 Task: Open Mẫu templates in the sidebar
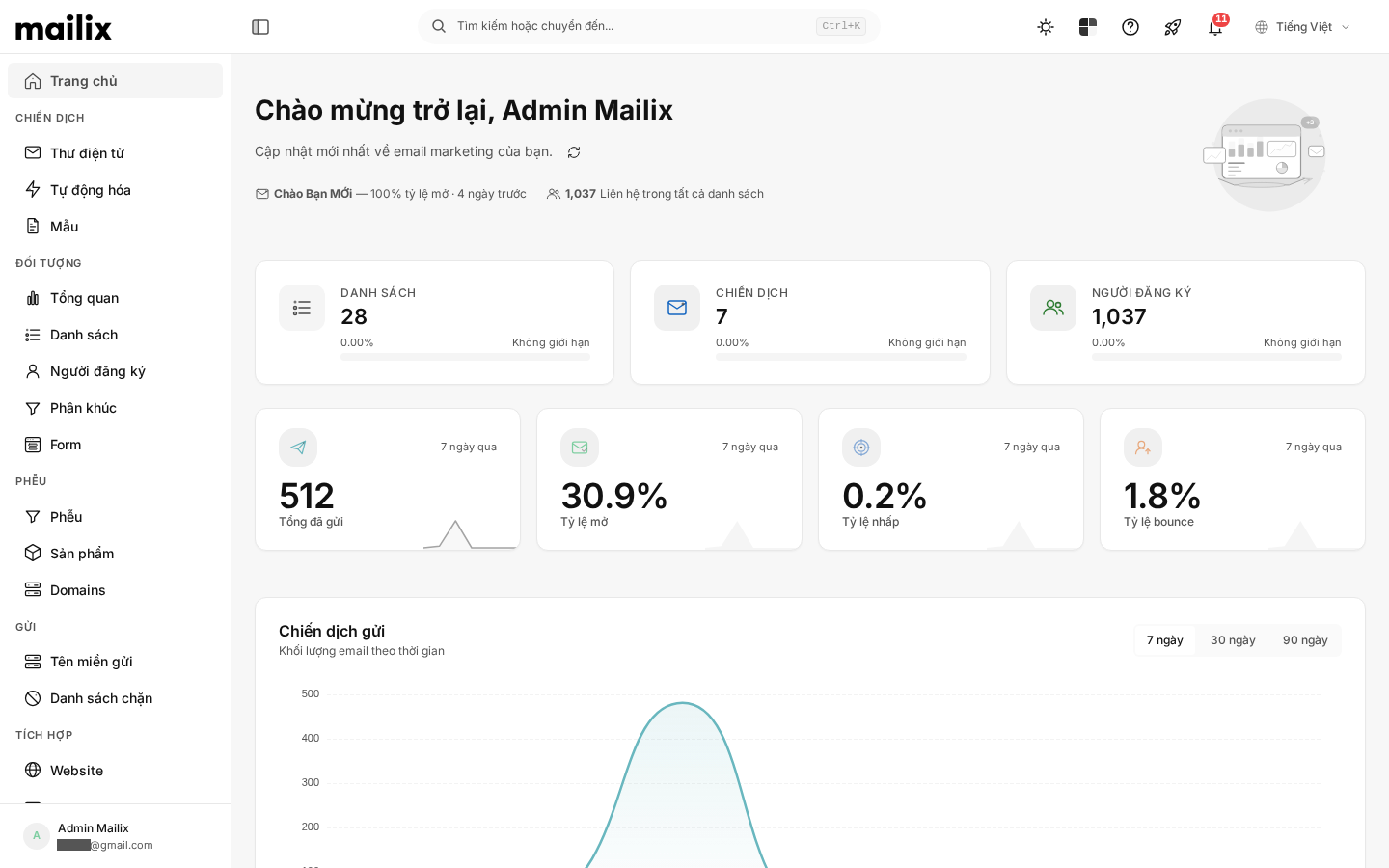[115, 227]
